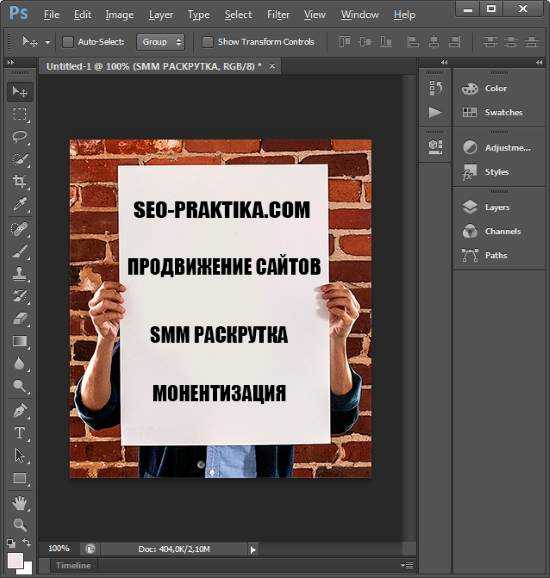Select the Lasso tool
Screen dimensions: 550x578
[x=20, y=137]
